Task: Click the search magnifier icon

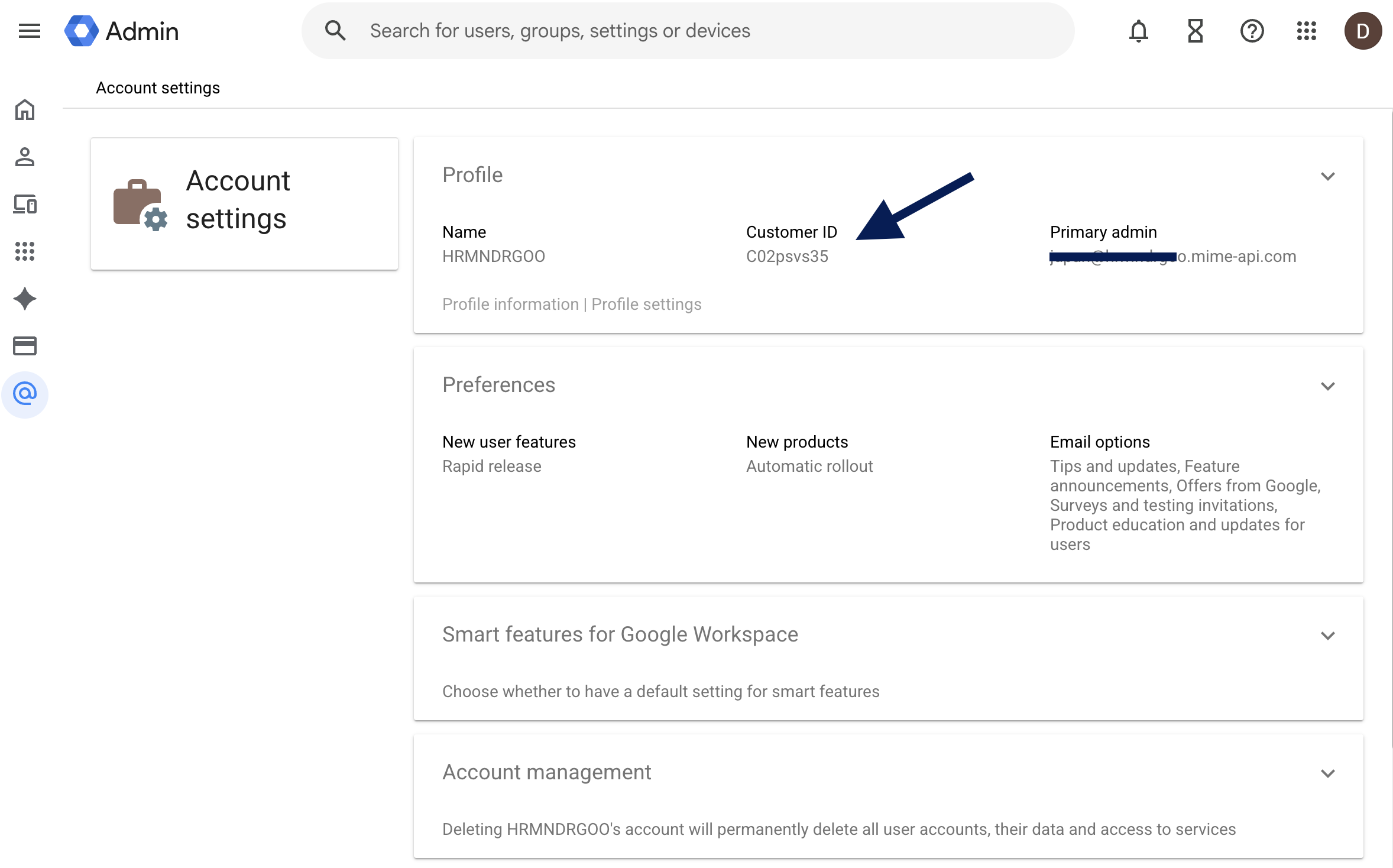Action: pos(335,31)
